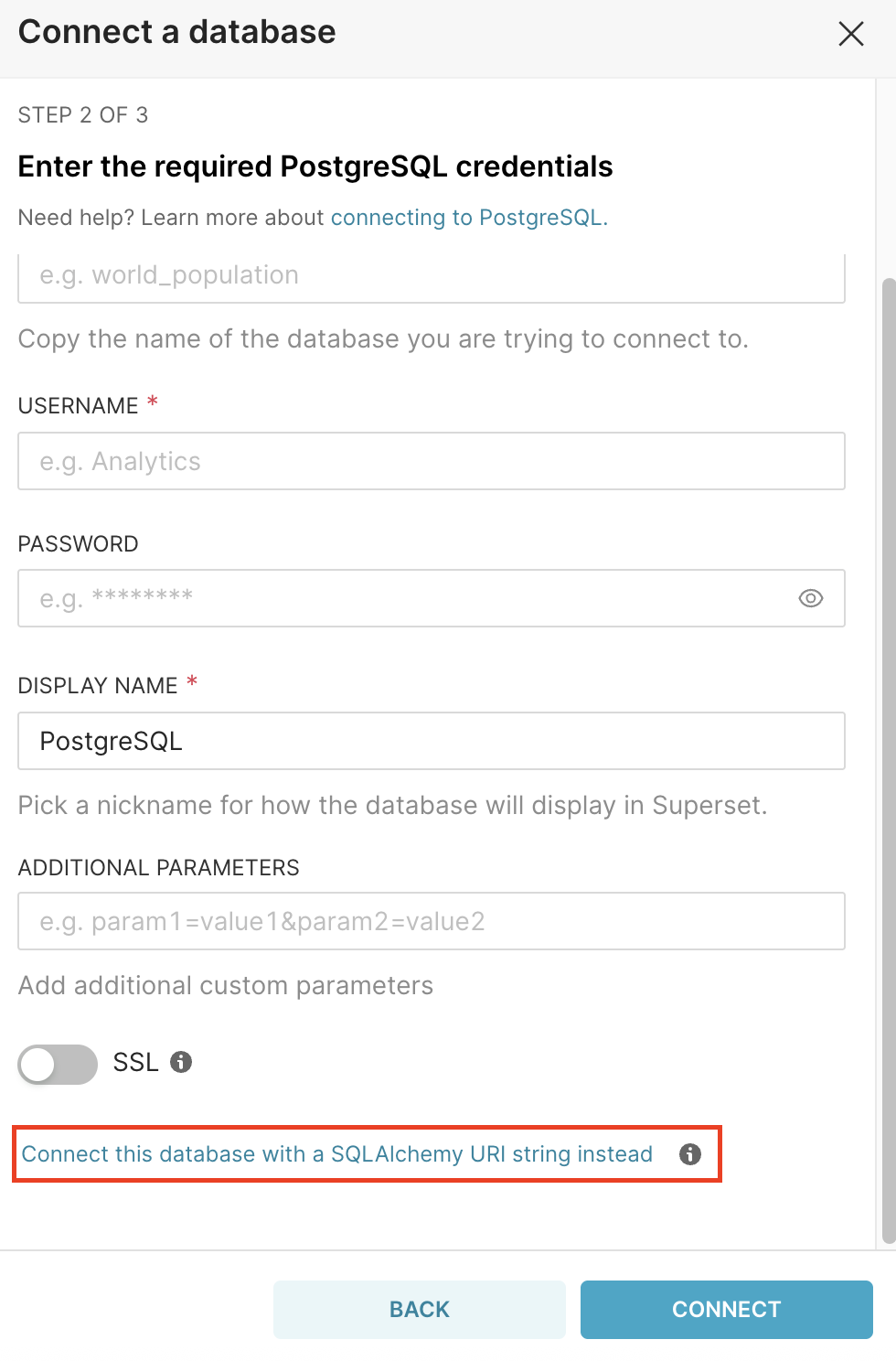Click the ADDITIONAL PARAMETERS label

[159, 867]
